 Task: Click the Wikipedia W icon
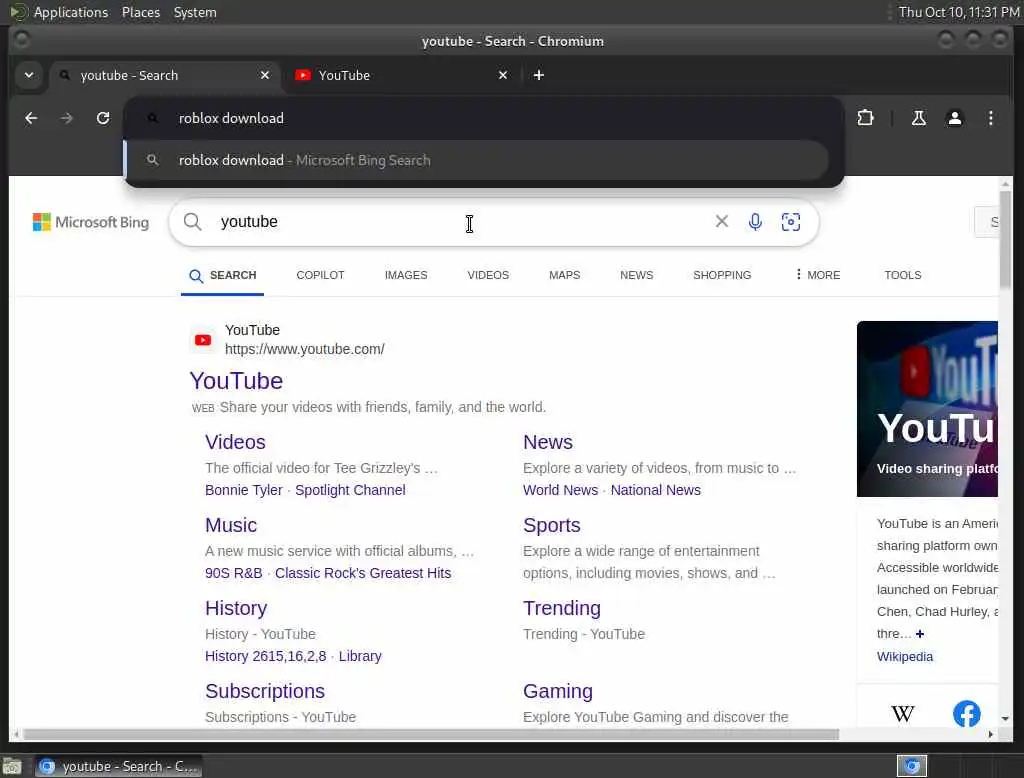click(x=903, y=713)
